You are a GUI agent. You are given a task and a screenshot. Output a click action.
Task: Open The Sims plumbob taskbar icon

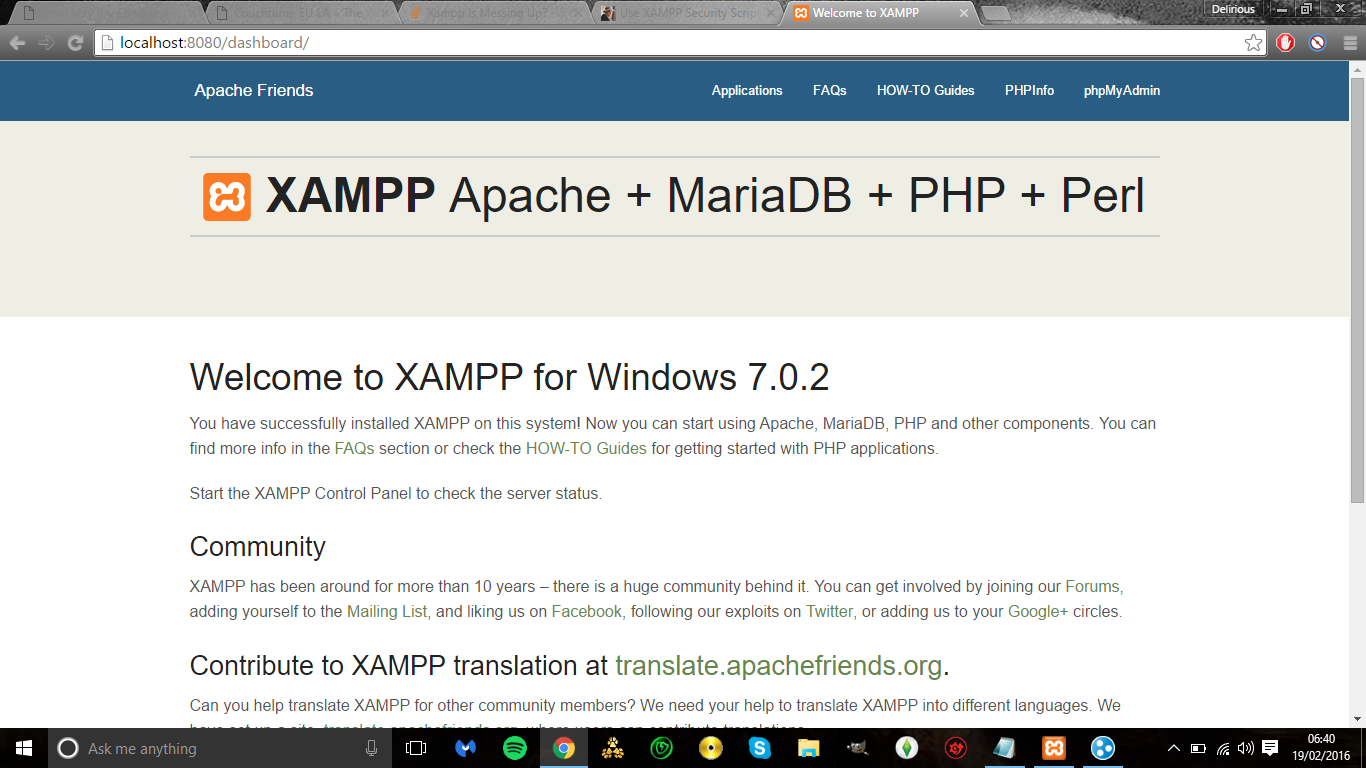pyautogui.click(x=907, y=748)
